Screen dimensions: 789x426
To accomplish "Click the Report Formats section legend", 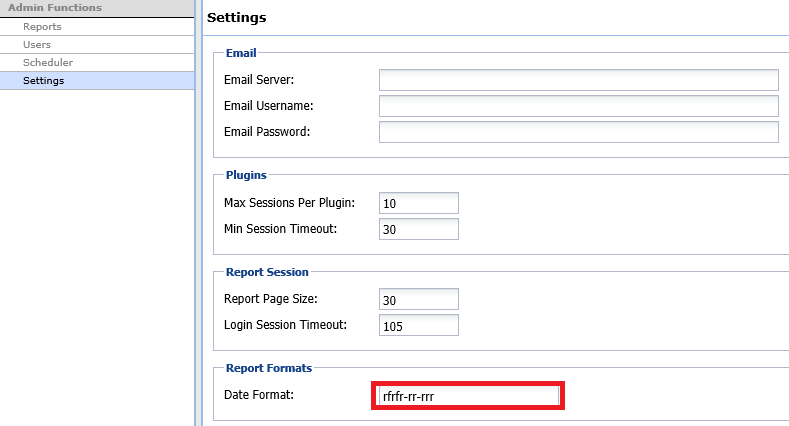I will (x=269, y=368).
